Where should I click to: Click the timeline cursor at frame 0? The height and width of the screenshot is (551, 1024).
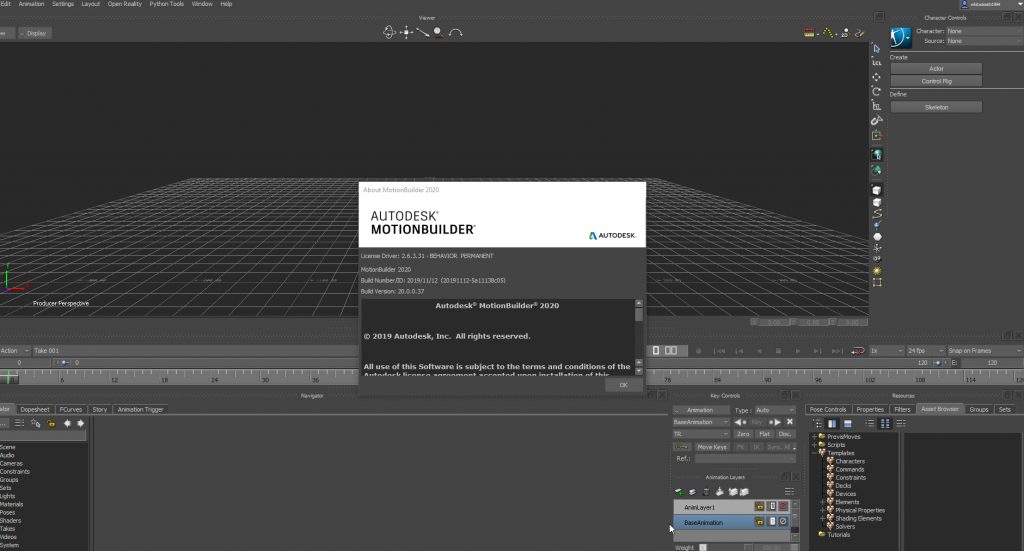8,377
